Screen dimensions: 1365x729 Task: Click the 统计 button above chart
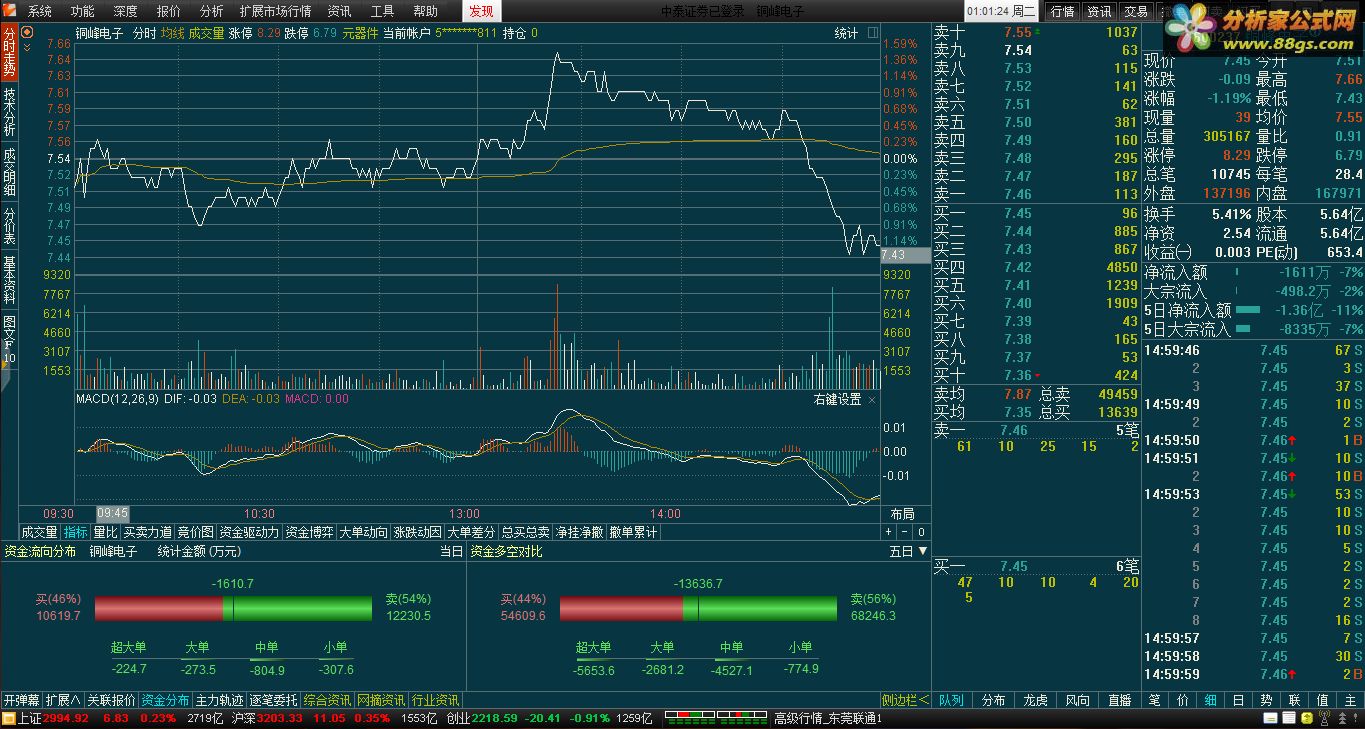tap(846, 33)
